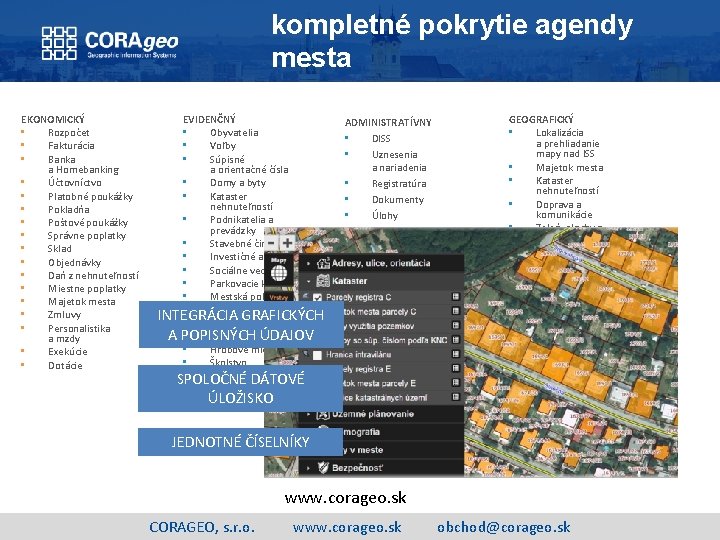Click the SPOLOČNÉ DÁTOVÉ ÚLOŽISKO box

click(x=241, y=388)
